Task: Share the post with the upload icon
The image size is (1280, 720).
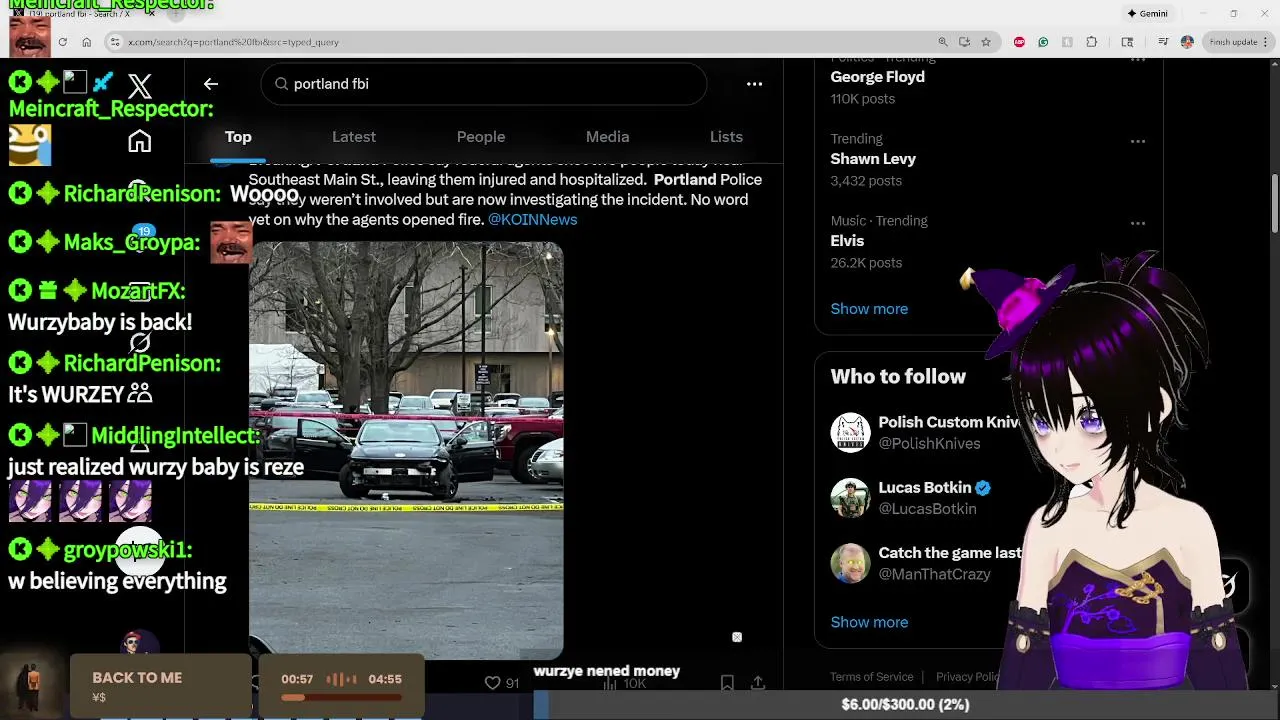Action: tap(758, 683)
